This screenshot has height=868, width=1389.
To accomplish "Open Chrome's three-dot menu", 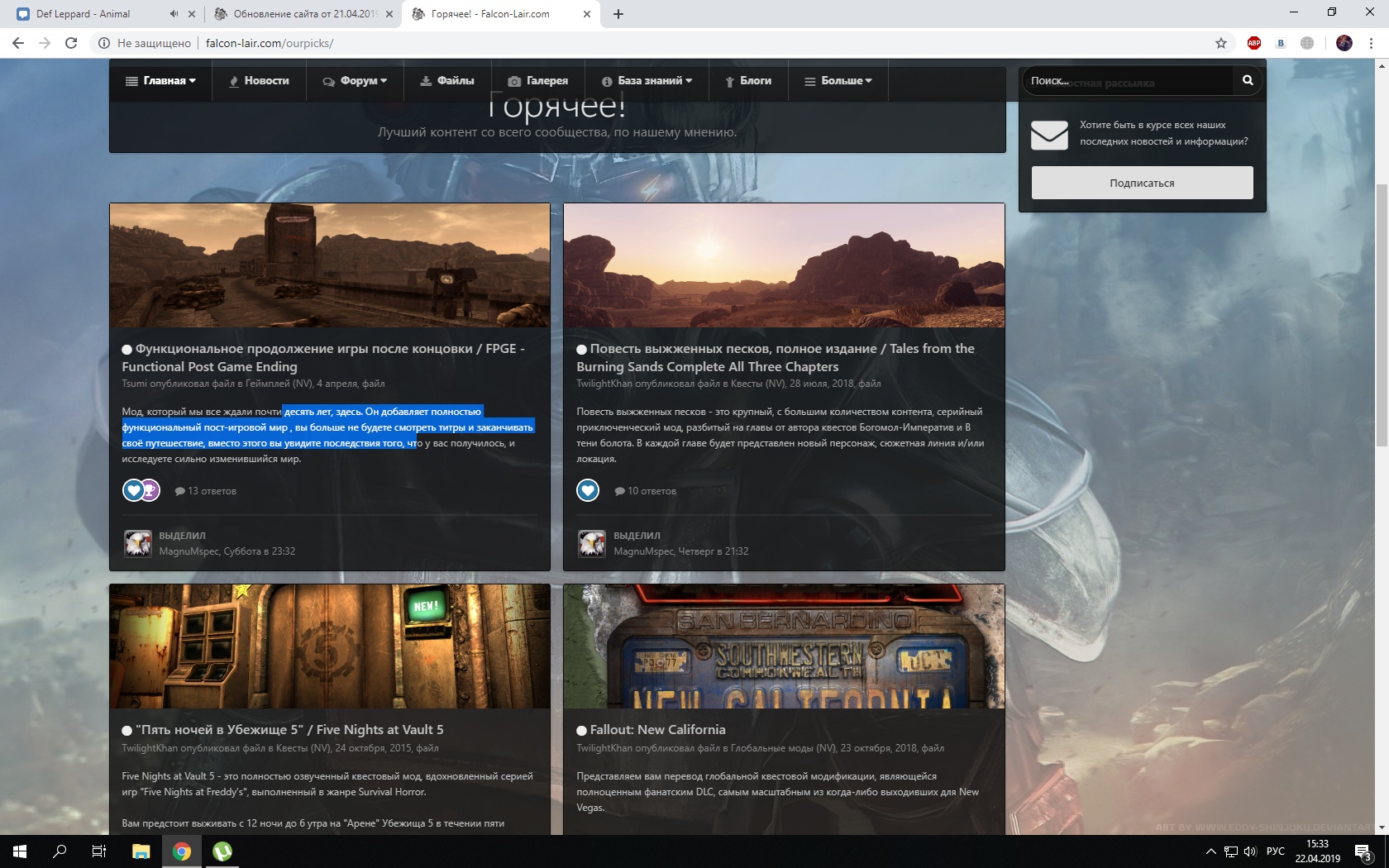I will tap(1371, 43).
